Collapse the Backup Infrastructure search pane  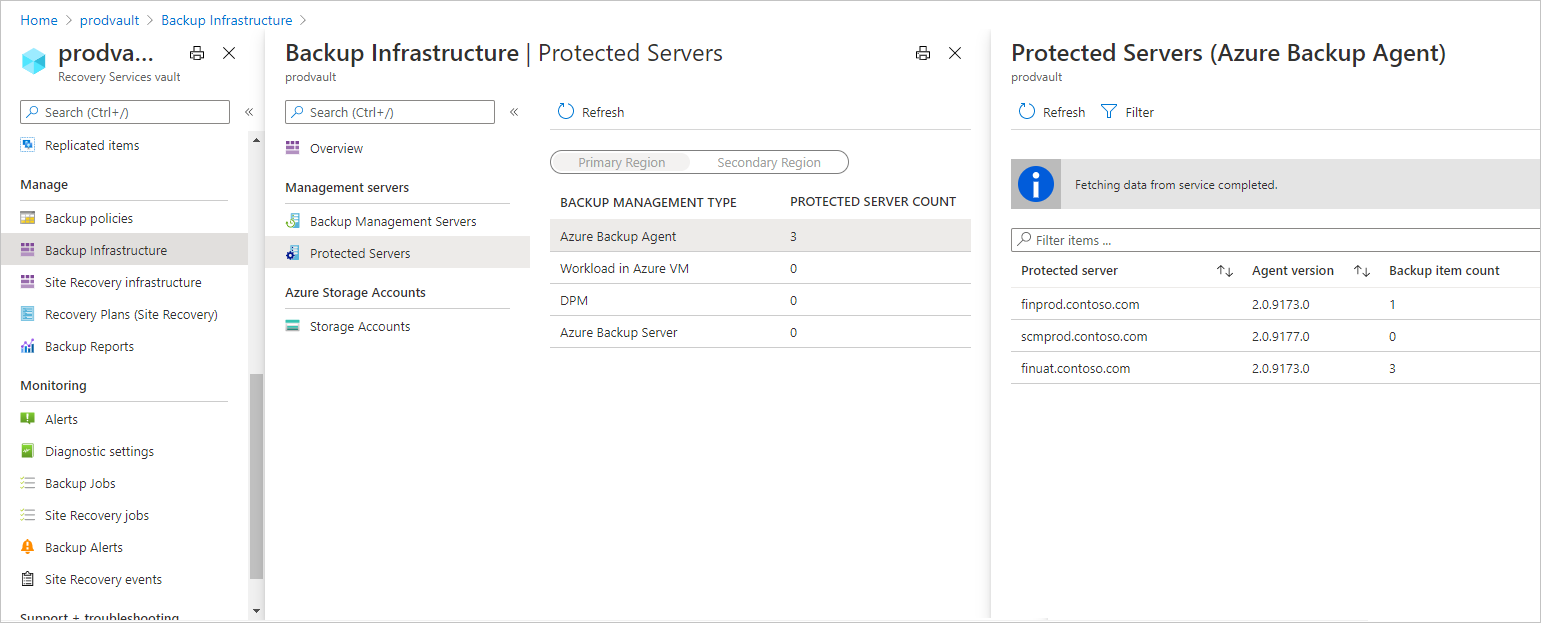(513, 111)
